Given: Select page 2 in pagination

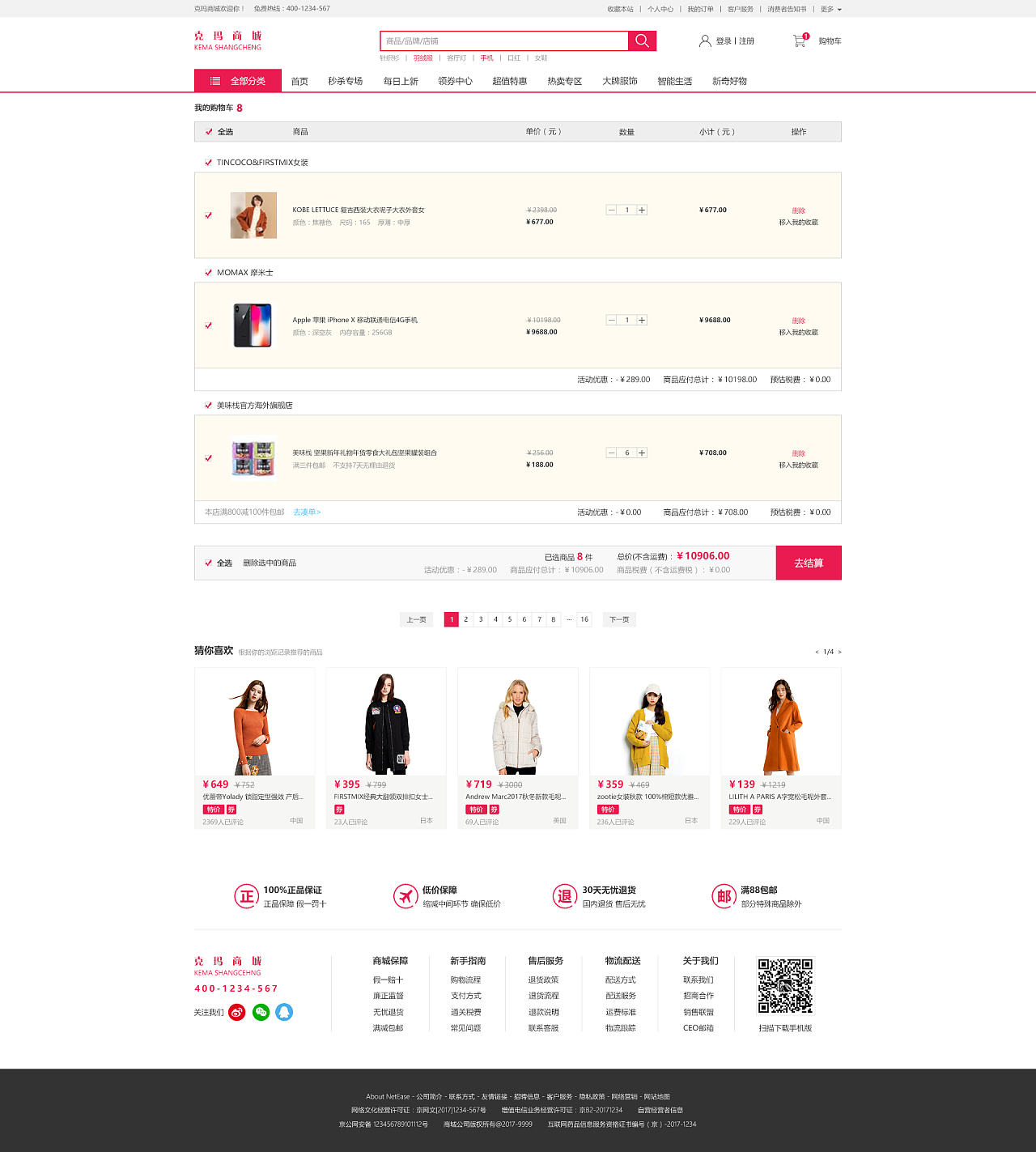Looking at the screenshot, I should click(x=466, y=619).
